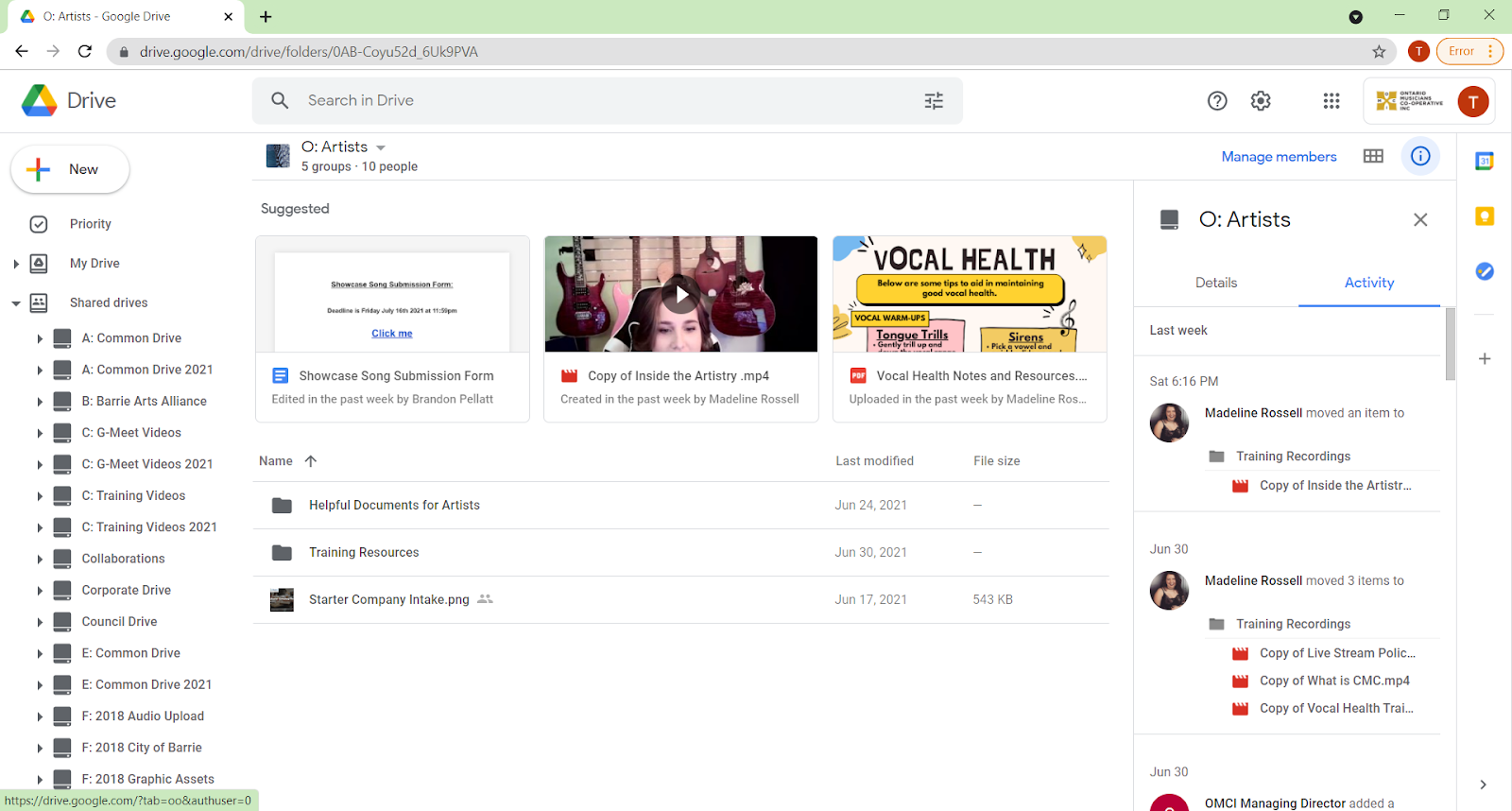Click the Google account avatar T
Screen dimensions: 1512x811
click(x=1472, y=101)
